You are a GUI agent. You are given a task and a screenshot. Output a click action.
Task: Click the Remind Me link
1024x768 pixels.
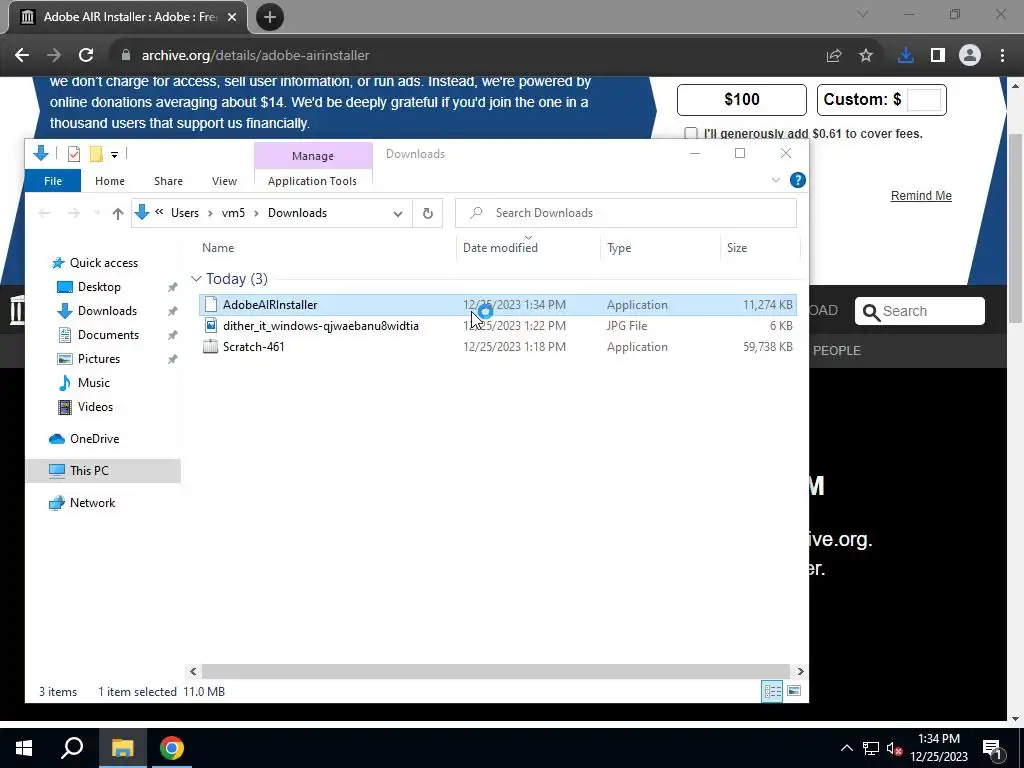pos(921,196)
